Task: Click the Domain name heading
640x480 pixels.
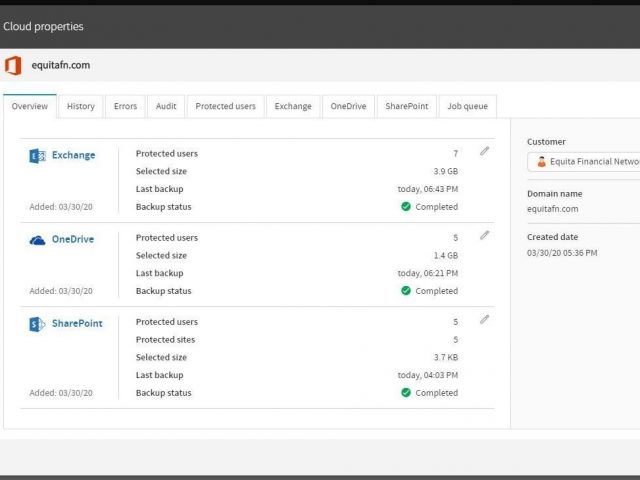Action: point(555,194)
